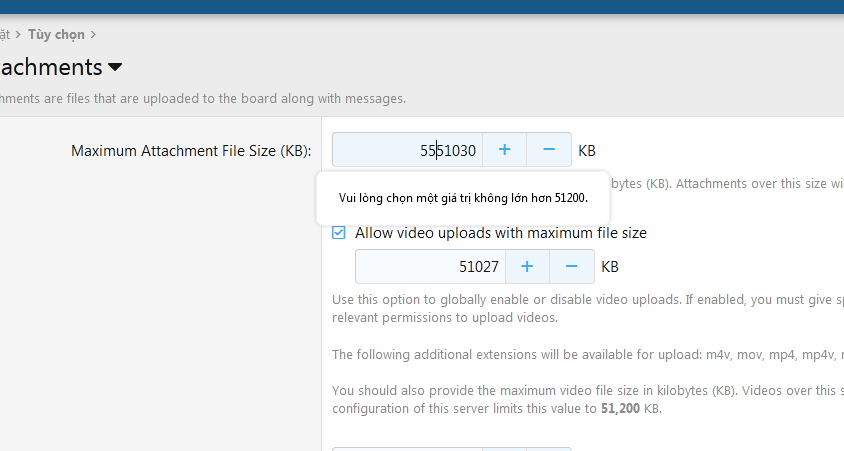Viewport: 844px width, 451px height.
Task: Click the KB unit beside the 5551030 field
Action: 587,151
